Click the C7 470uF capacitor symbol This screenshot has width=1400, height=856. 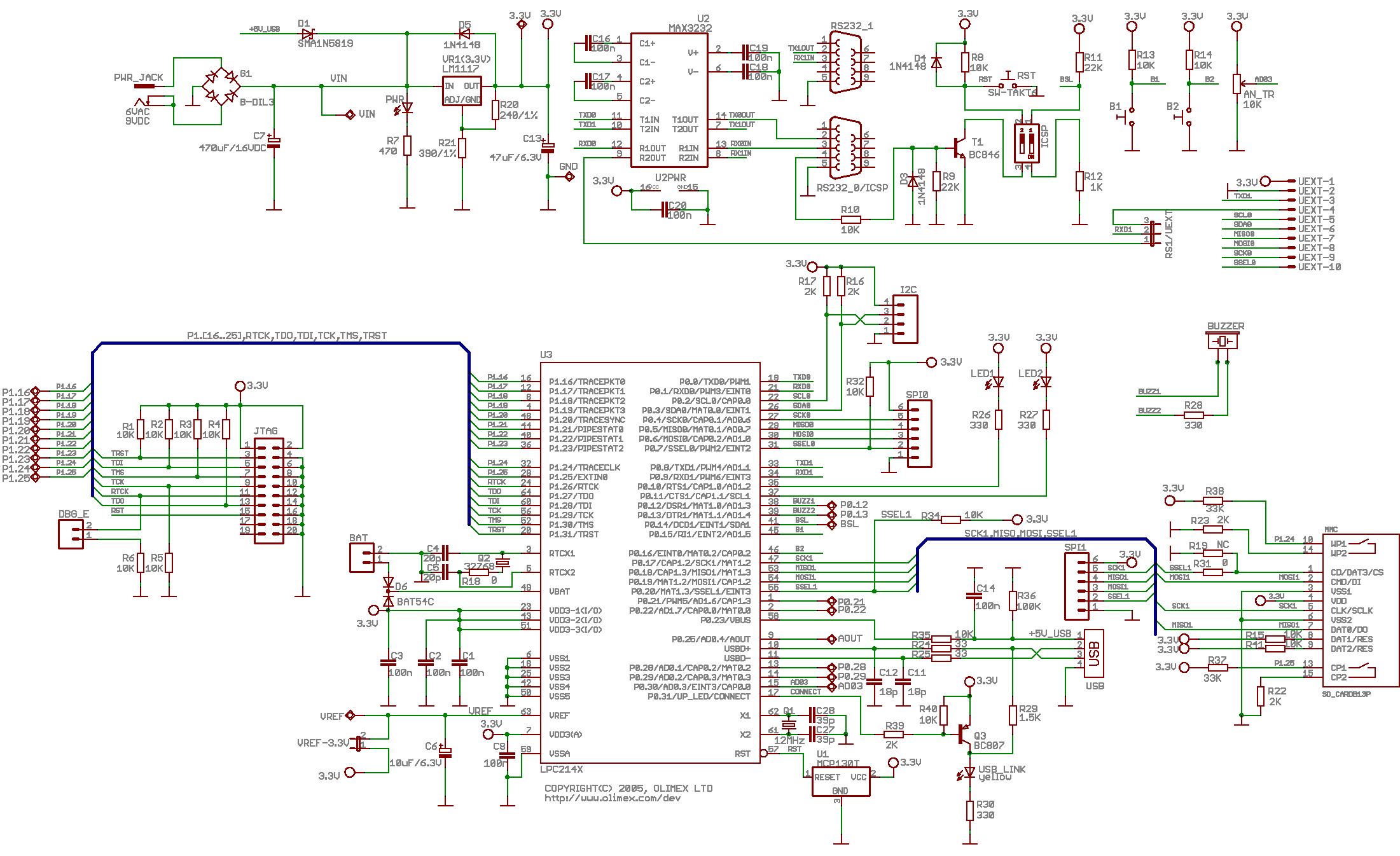274,143
